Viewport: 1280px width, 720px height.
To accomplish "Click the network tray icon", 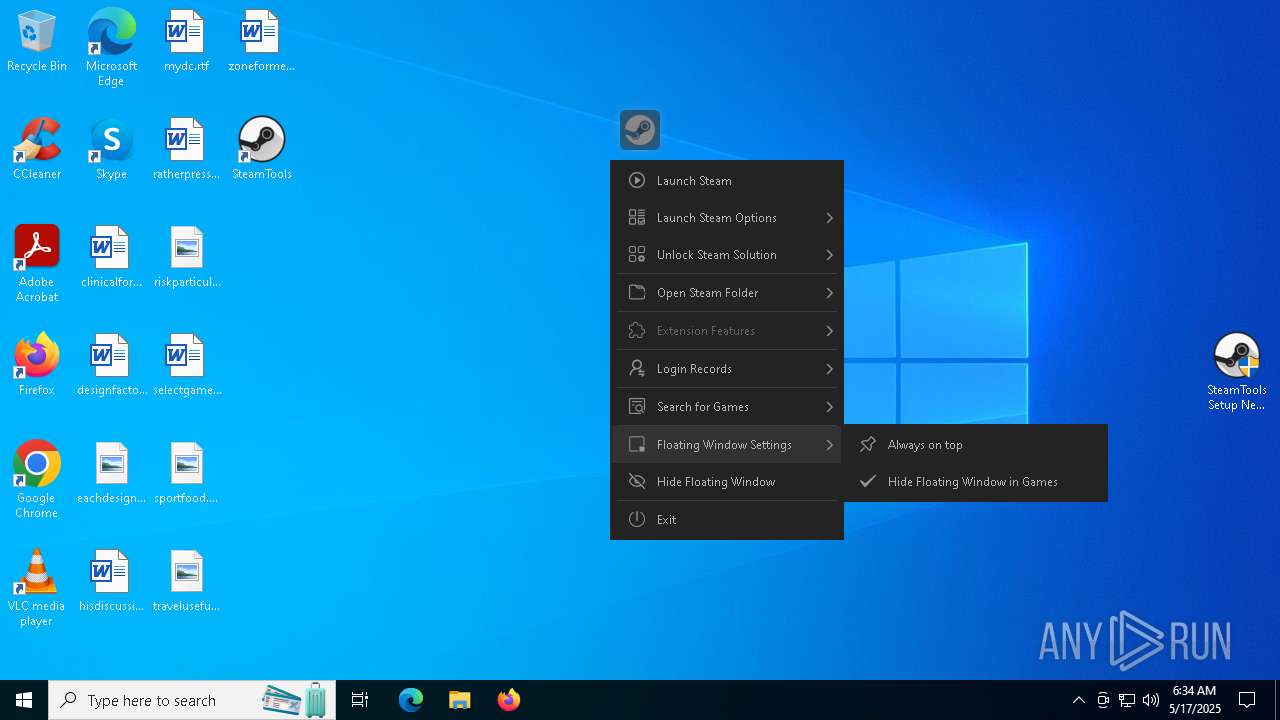I will [x=1126, y=700].
